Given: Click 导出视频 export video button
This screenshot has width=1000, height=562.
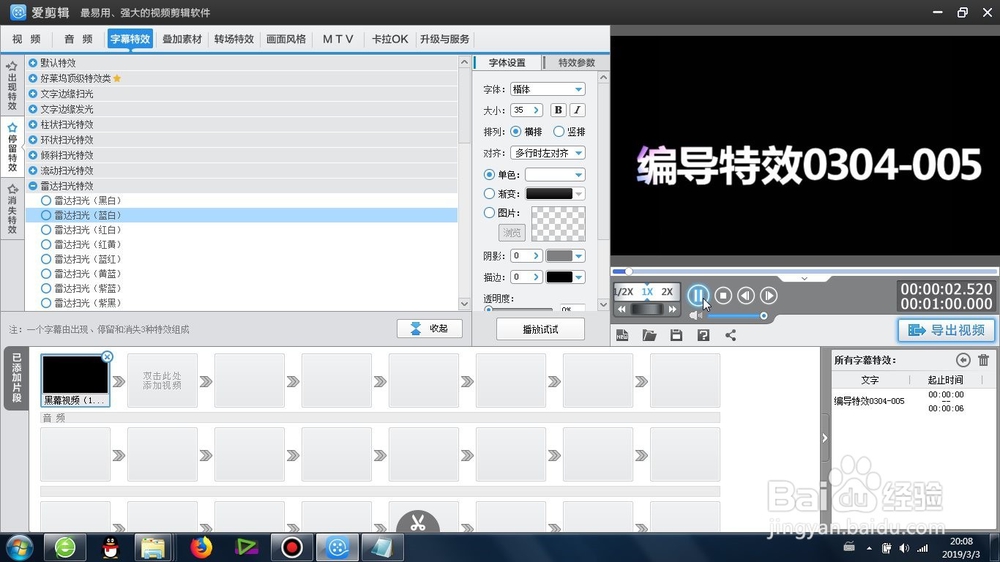Looking at the screenshot, I should pos(946,330).
